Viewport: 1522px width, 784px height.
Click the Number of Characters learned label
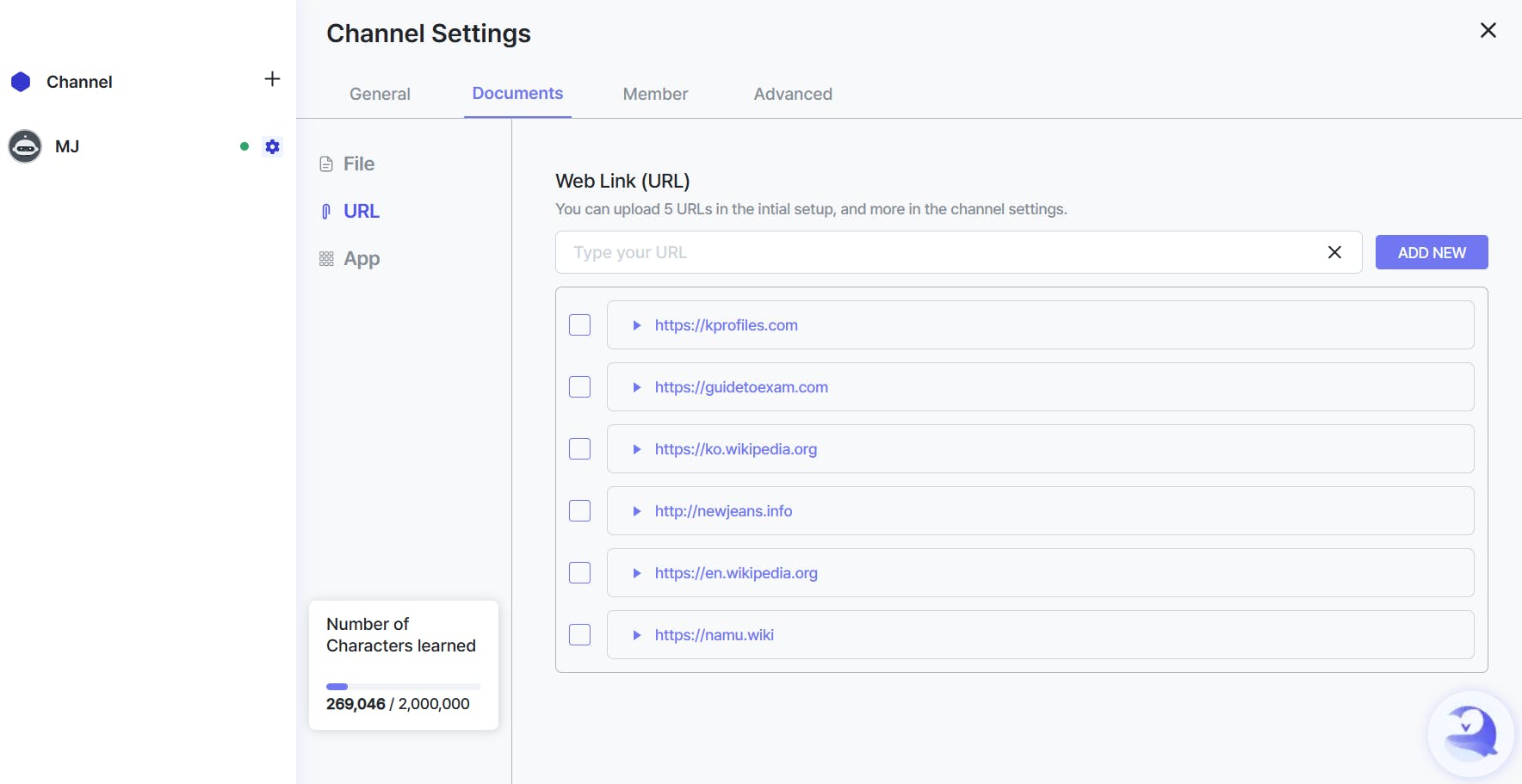click(x=400, y=635)
